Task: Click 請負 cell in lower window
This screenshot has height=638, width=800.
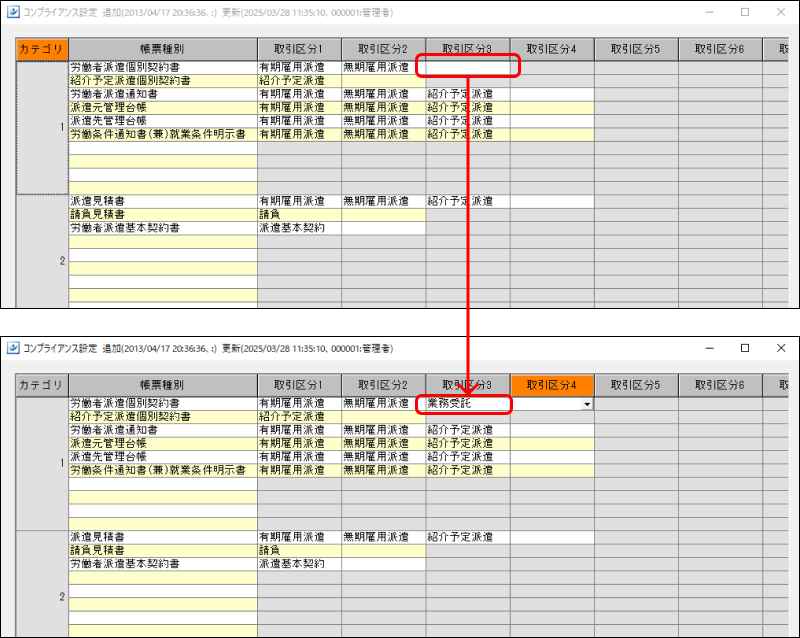Action: tap(299, 550)
